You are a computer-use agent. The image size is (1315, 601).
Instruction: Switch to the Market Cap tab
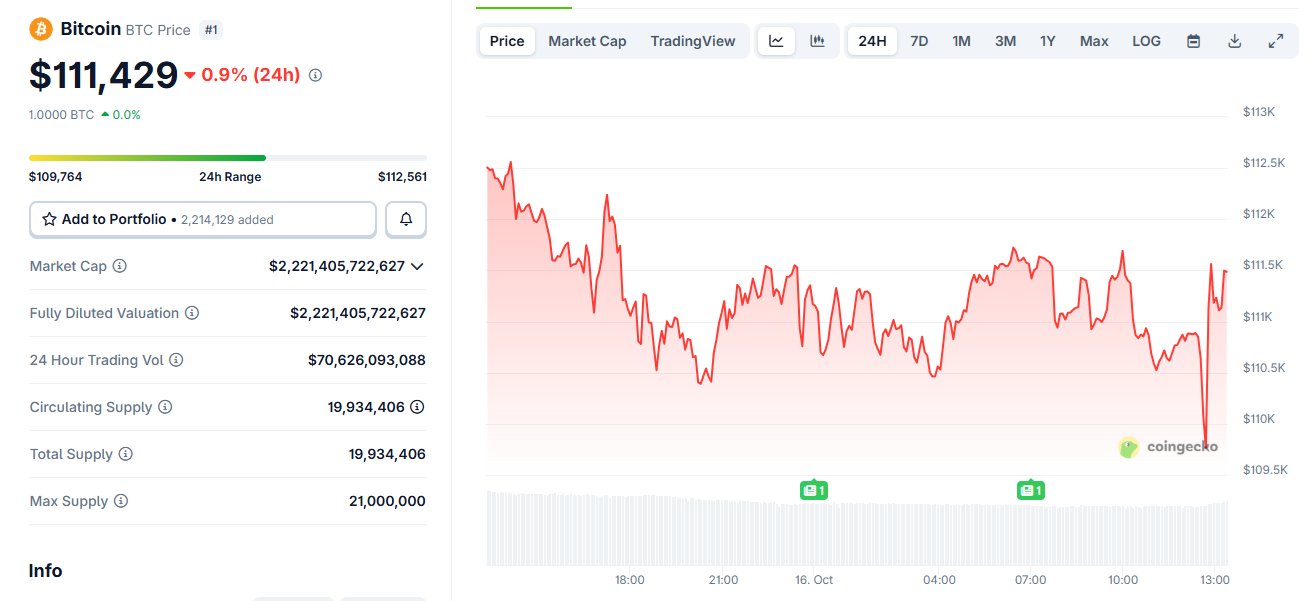click(x=587, y=41)
